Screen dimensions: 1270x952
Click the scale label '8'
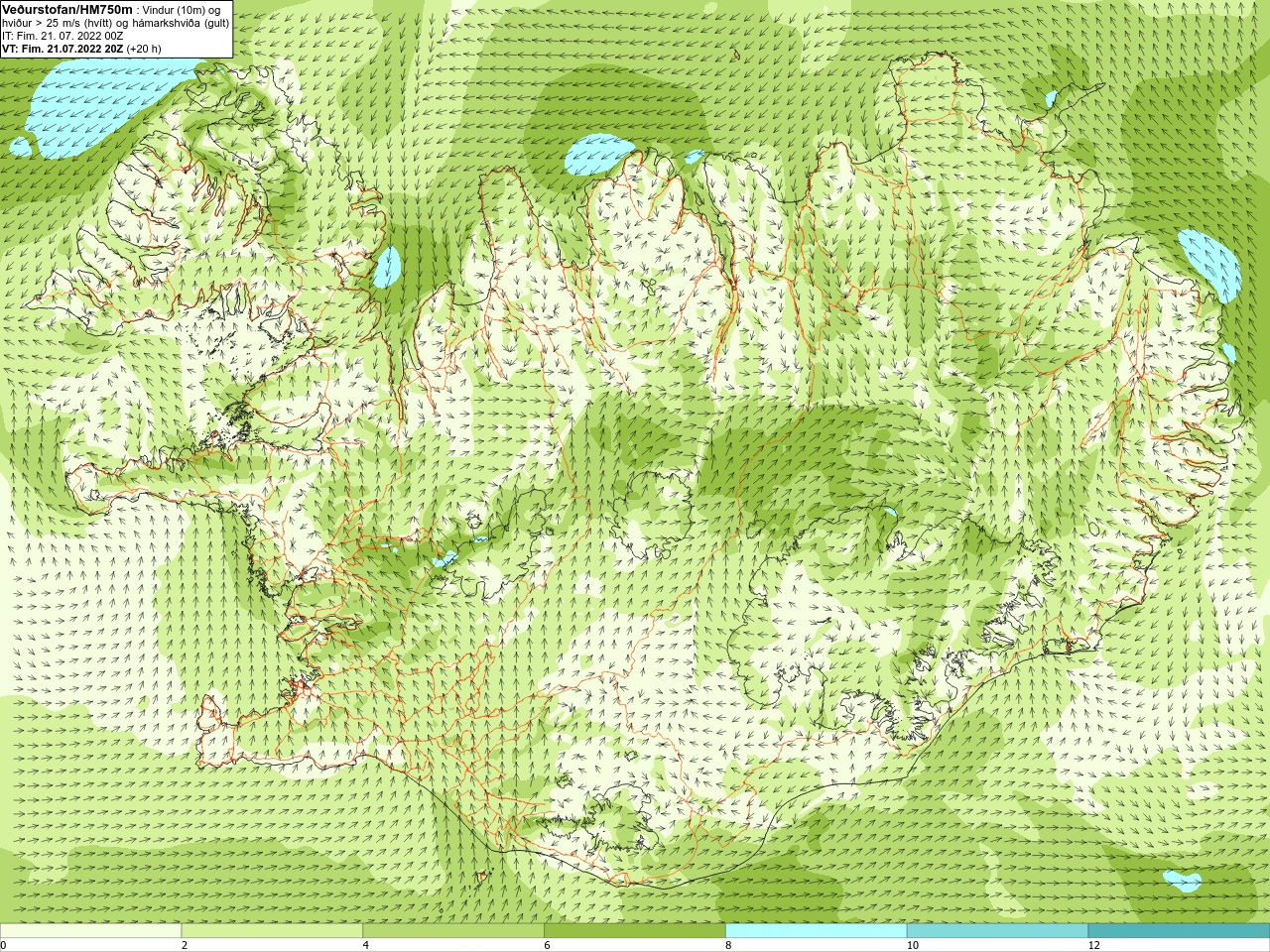point(729,945)
